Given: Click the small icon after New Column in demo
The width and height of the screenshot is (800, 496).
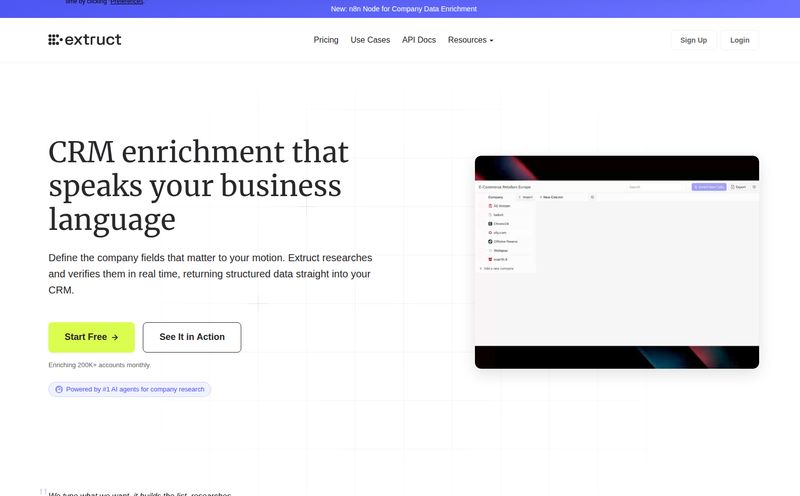Looking at the screenshot, I should tap(592, 197).
